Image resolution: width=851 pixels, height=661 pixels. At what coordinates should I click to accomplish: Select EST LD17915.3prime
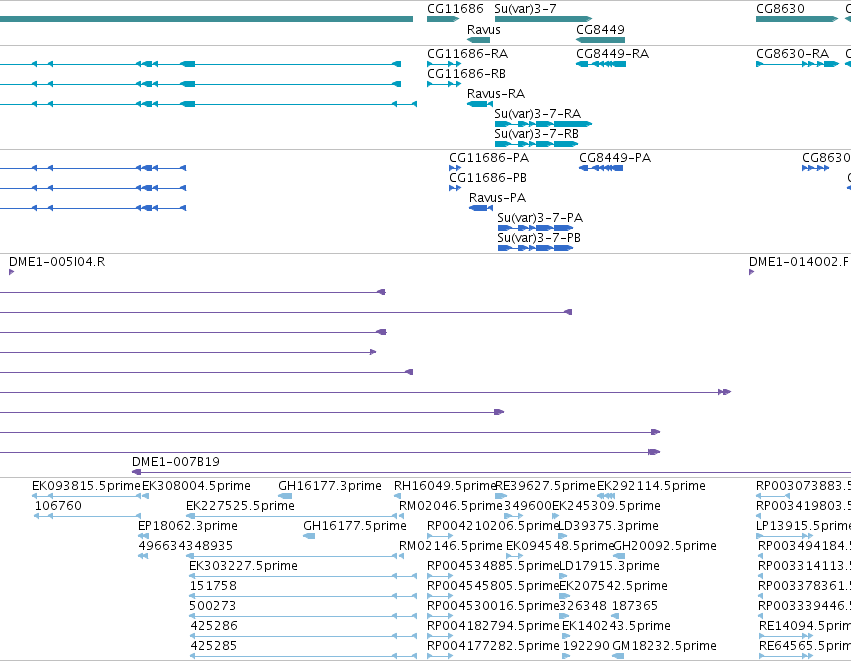[x=609, y=566]
